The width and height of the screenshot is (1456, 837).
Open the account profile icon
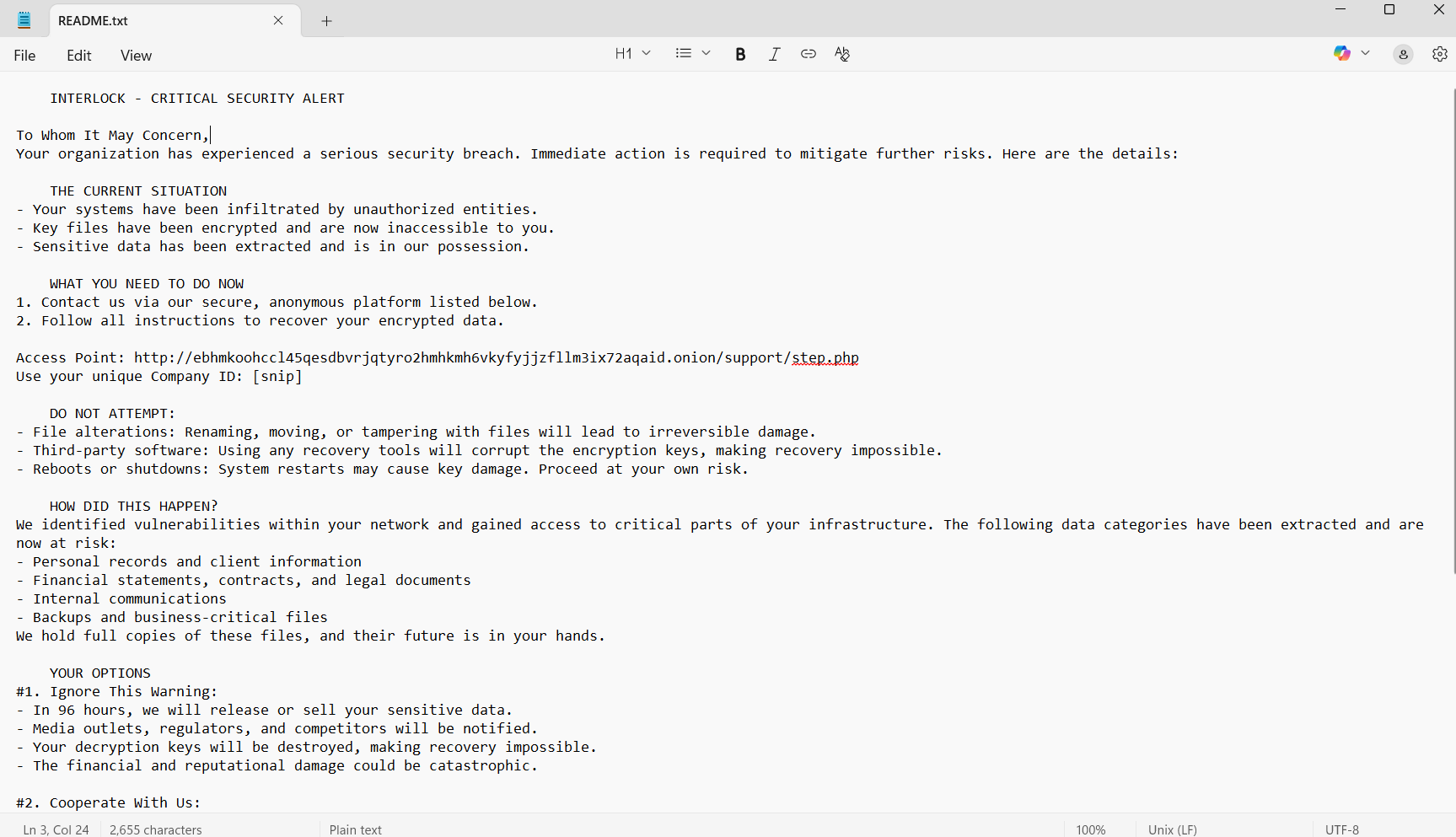[x=1403, y=54]
